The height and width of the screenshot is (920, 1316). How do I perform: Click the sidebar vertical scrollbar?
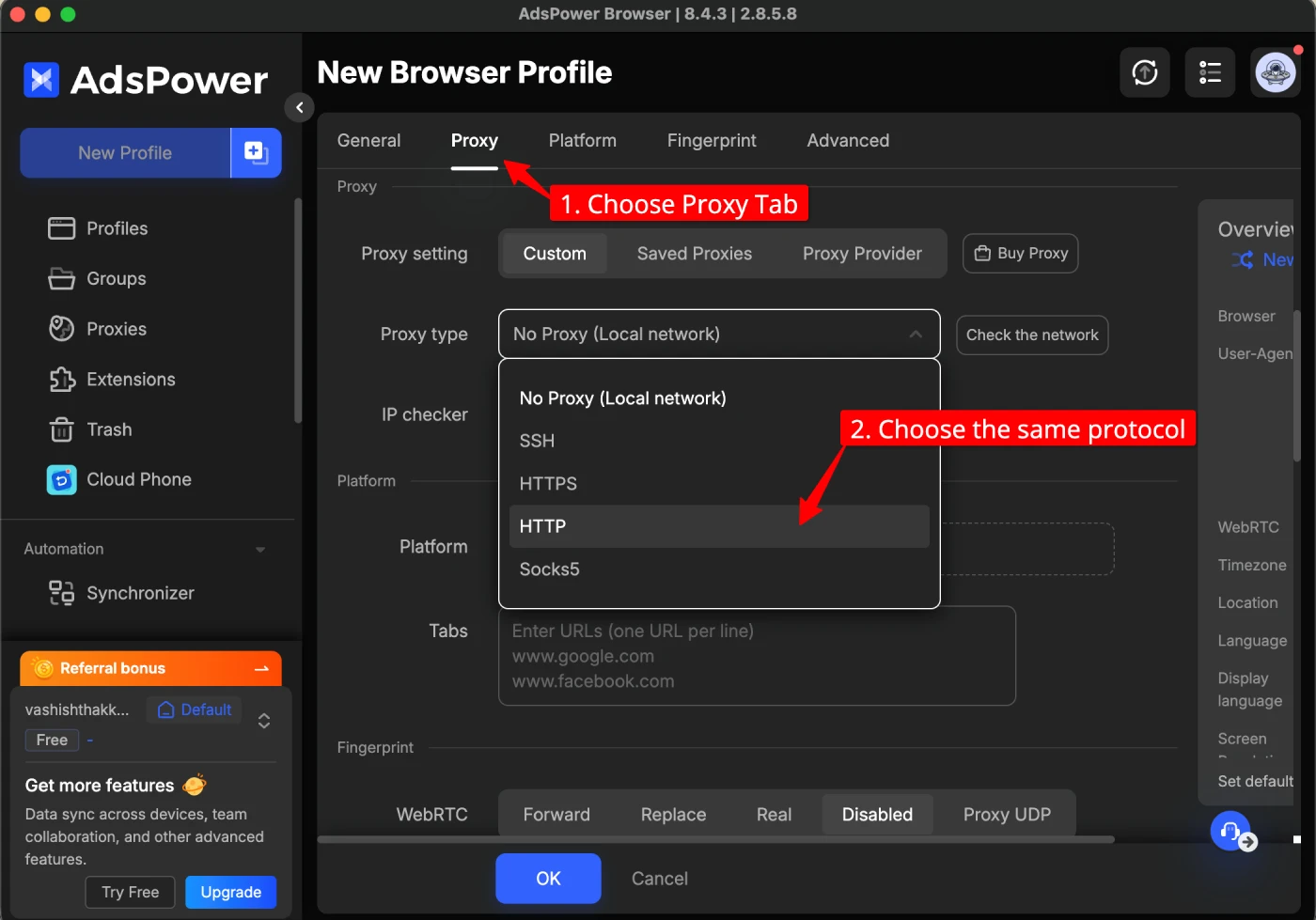(x=298, y=310)
